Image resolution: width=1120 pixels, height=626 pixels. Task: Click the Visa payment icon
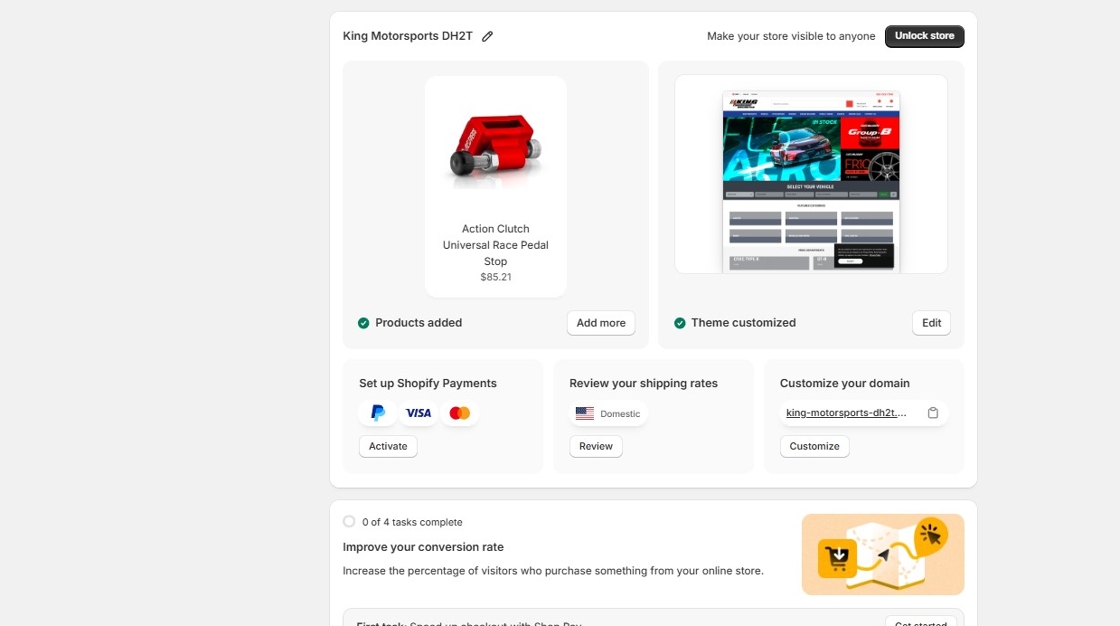tap(419, 413)
